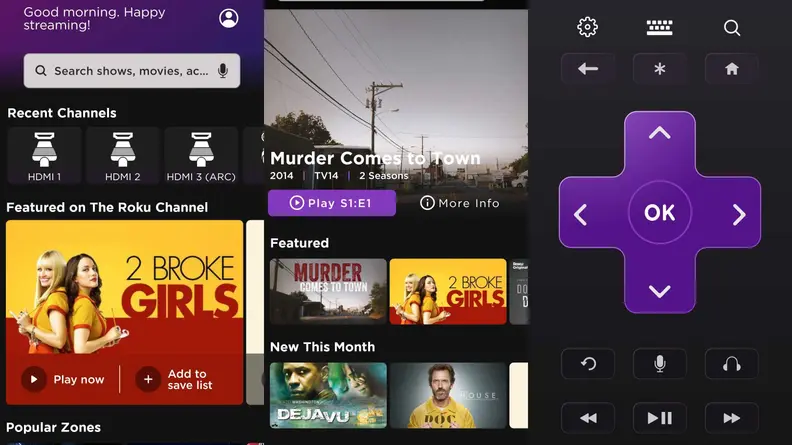Click the Recent Channels heading

click(x=62, y=113)
